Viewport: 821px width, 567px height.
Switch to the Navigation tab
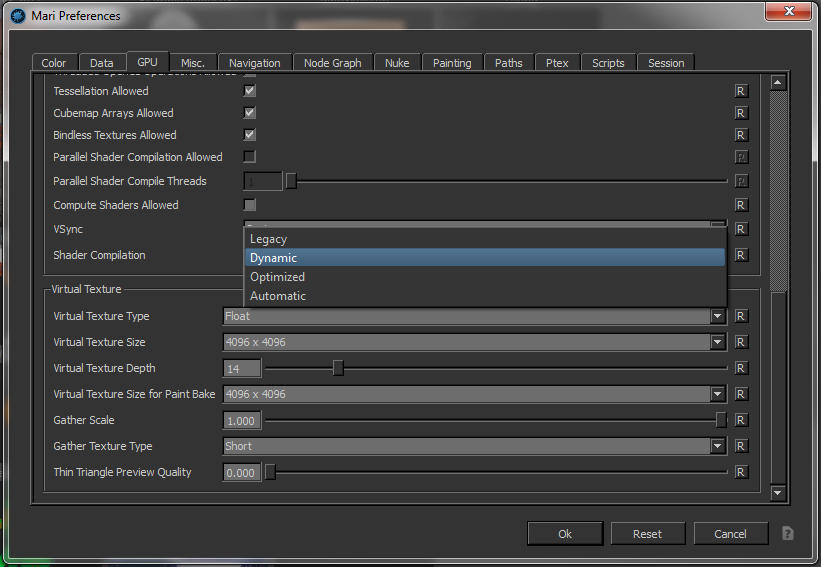254,63
